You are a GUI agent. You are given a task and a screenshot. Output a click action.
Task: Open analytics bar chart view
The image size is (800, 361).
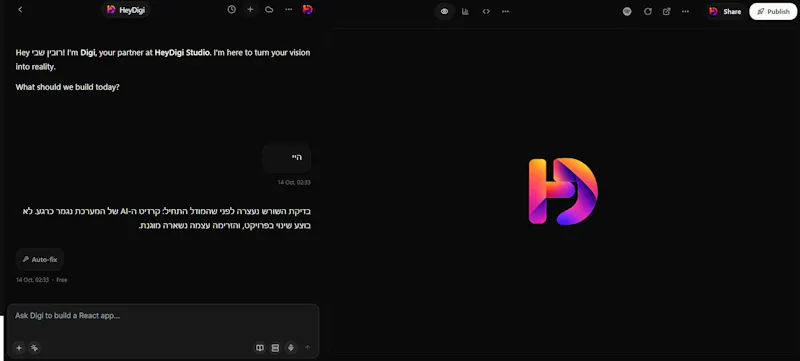pos(465,11)
